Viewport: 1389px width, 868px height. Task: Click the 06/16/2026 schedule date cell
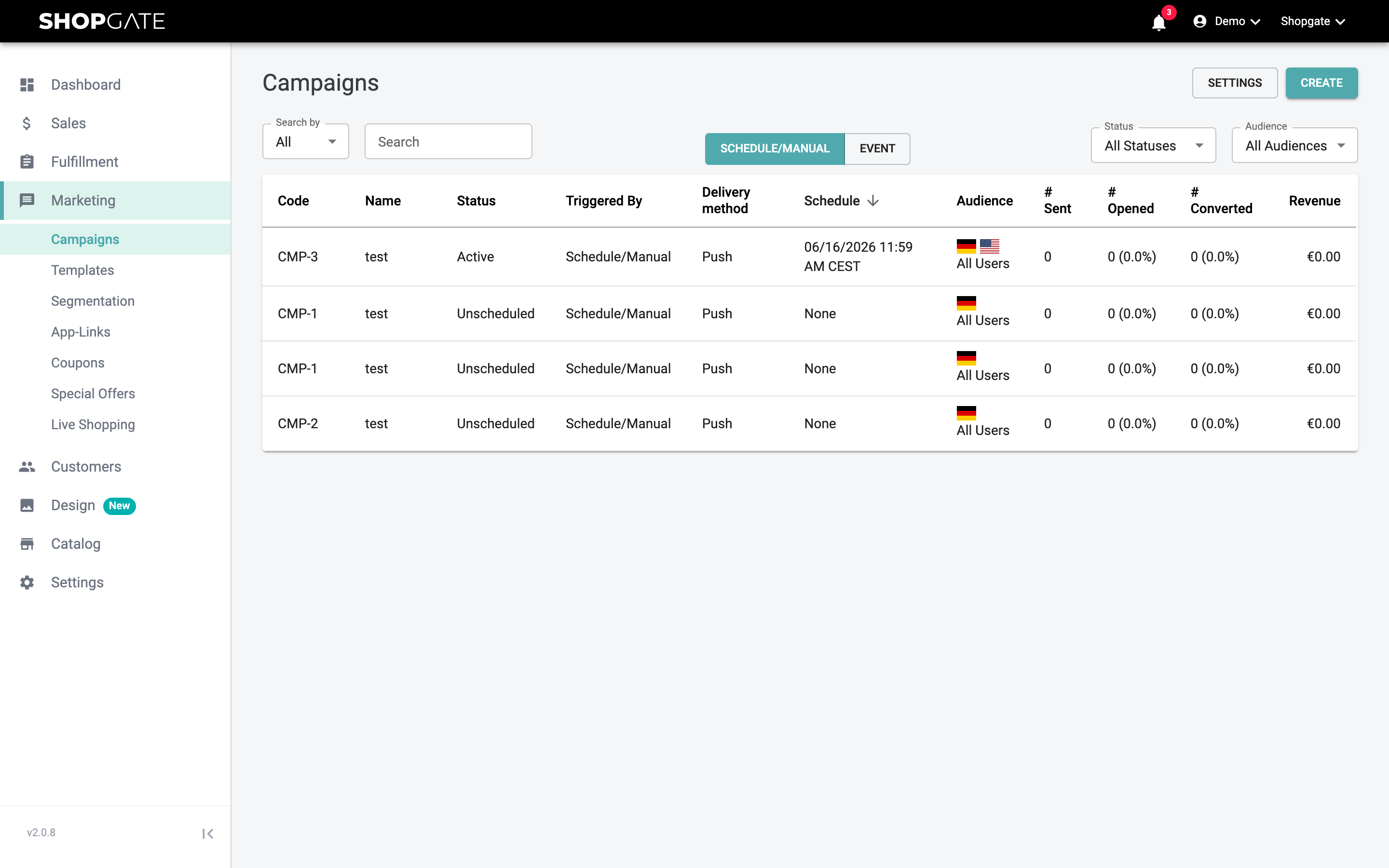click(858, 257)
